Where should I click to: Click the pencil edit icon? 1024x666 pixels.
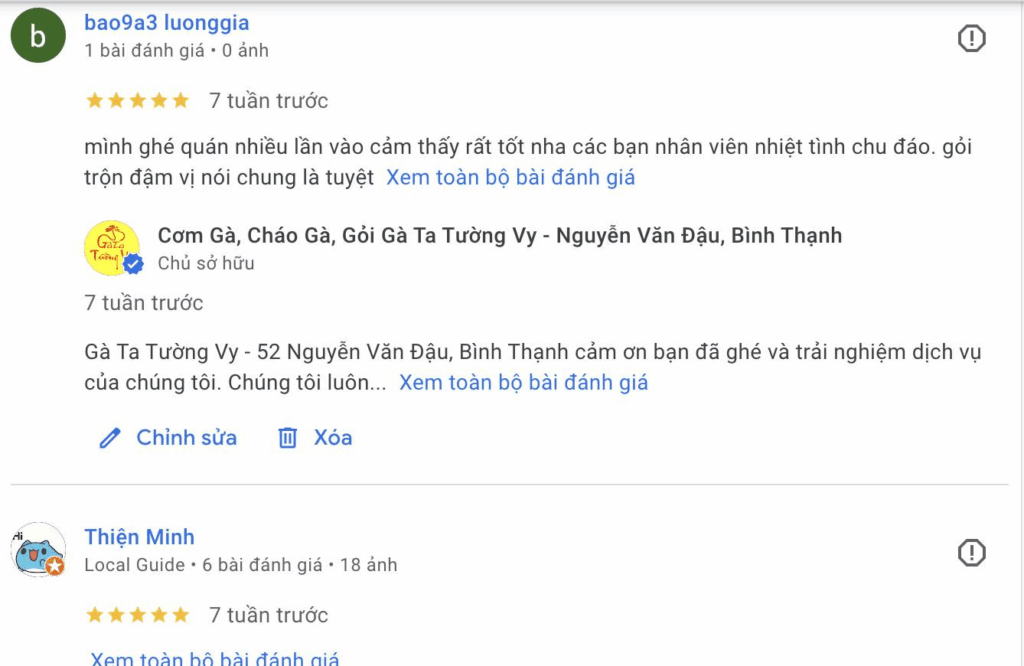110,438
